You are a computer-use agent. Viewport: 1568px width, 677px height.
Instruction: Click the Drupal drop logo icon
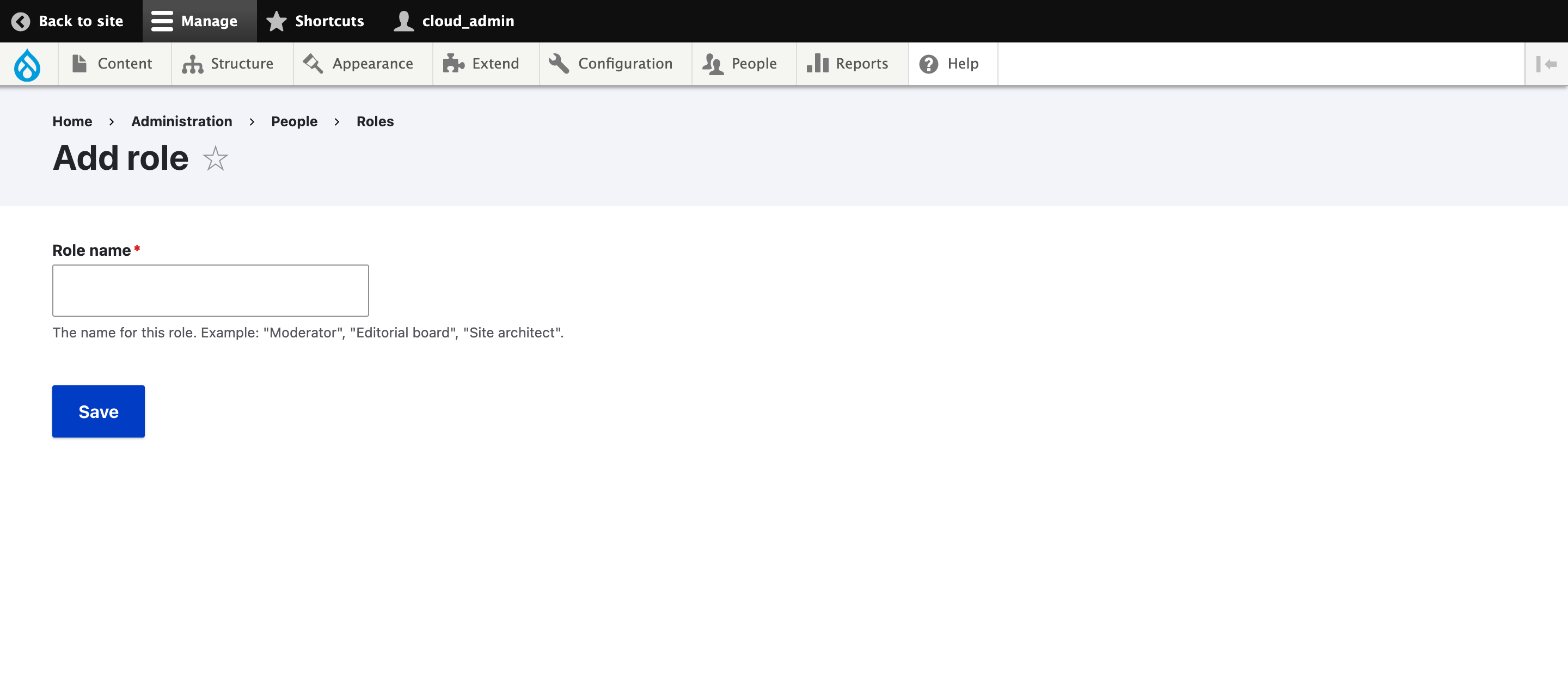[27, 64]
